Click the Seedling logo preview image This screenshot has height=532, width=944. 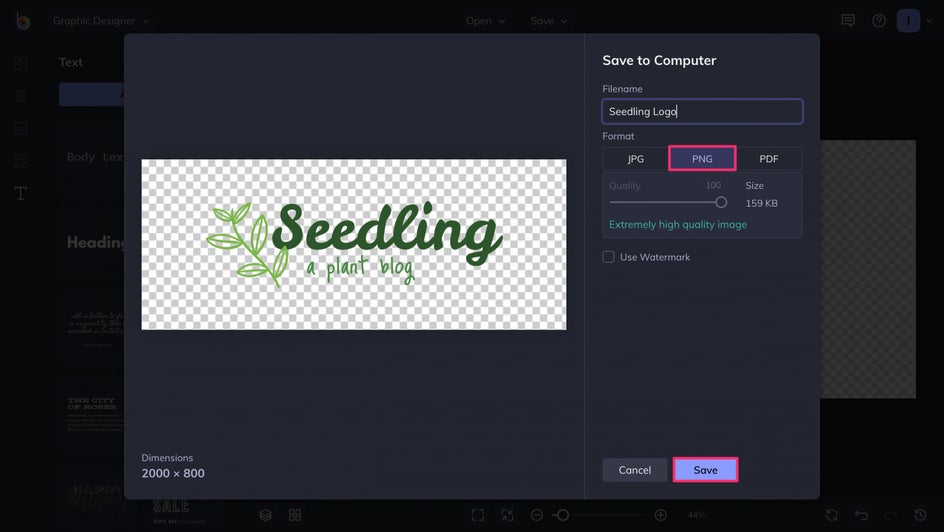pos(354,244)
